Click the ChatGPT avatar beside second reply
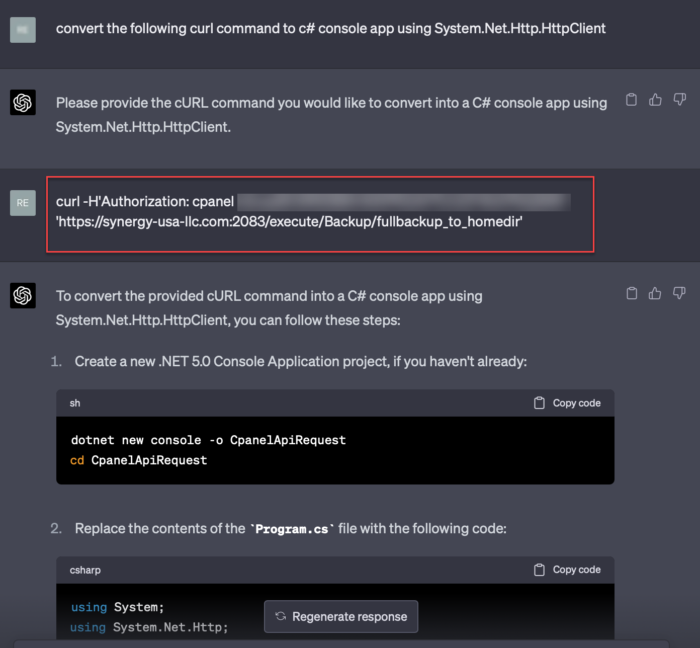This screenshot has height=648, width=700. coord(23,296)
